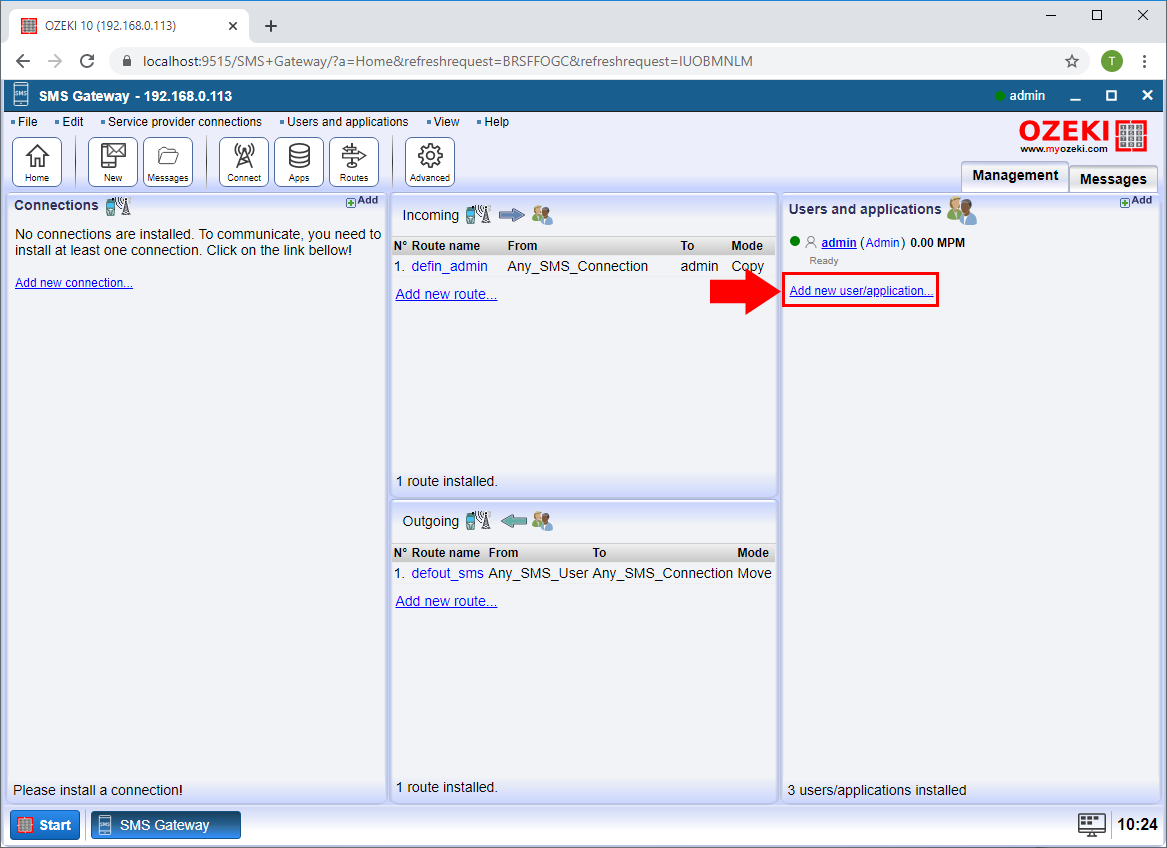
Task: Go back in browser history
Action: pos(23,61)
